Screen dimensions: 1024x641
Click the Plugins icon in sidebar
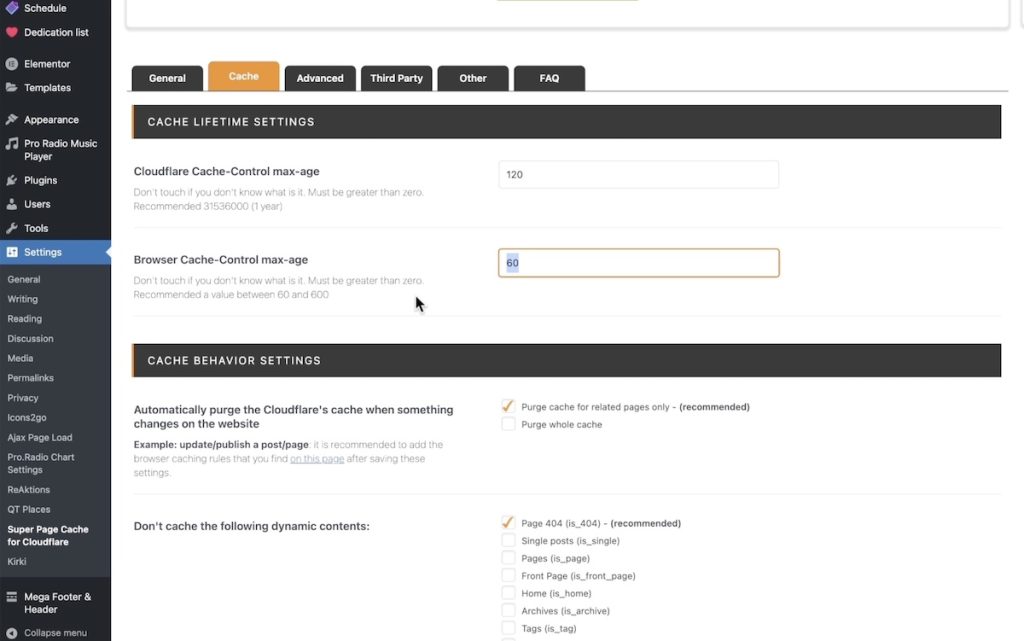12,181
